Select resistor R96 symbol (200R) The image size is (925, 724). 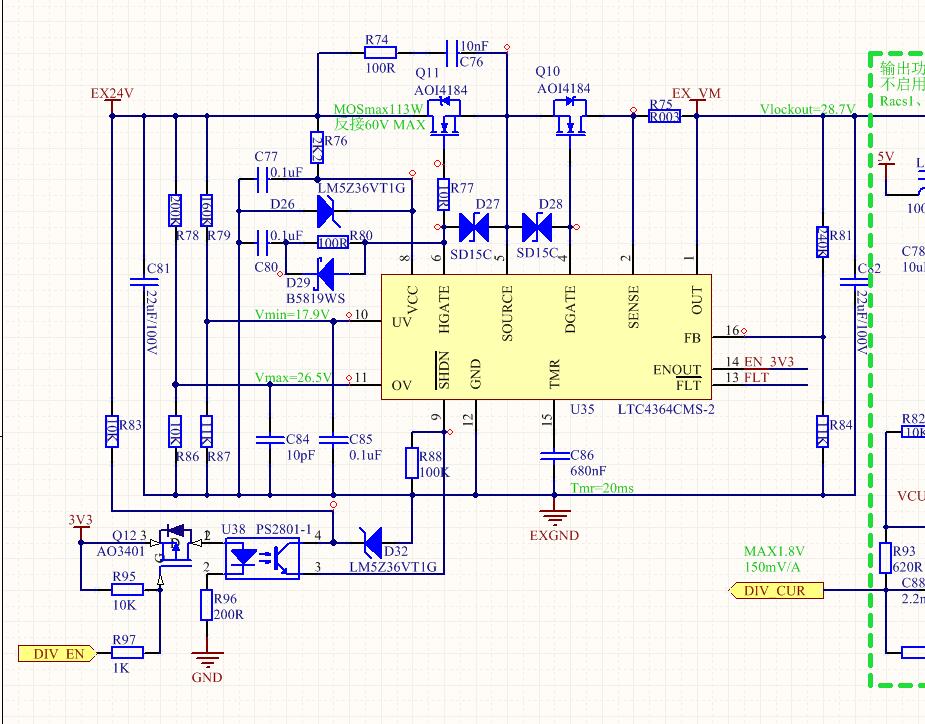pyautogui.click(x=206, y=605)
